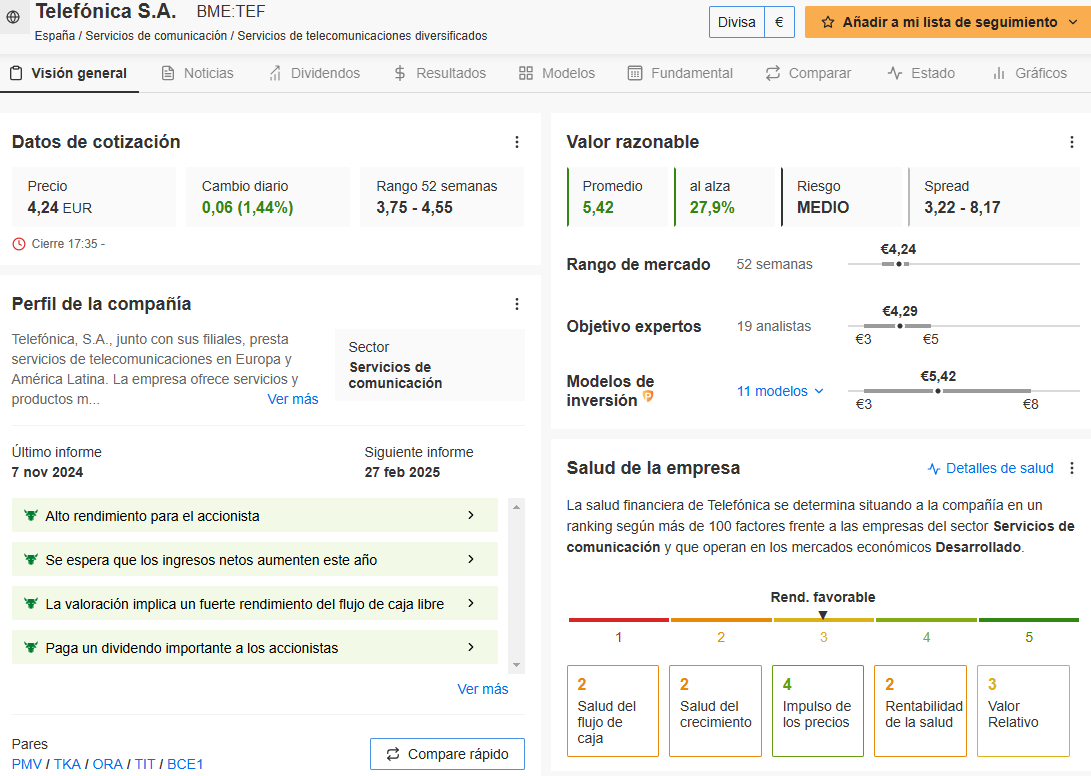This screenshot has width=1091, height=776.
Task: Open the Modelos tab
Action: (557, 73)
